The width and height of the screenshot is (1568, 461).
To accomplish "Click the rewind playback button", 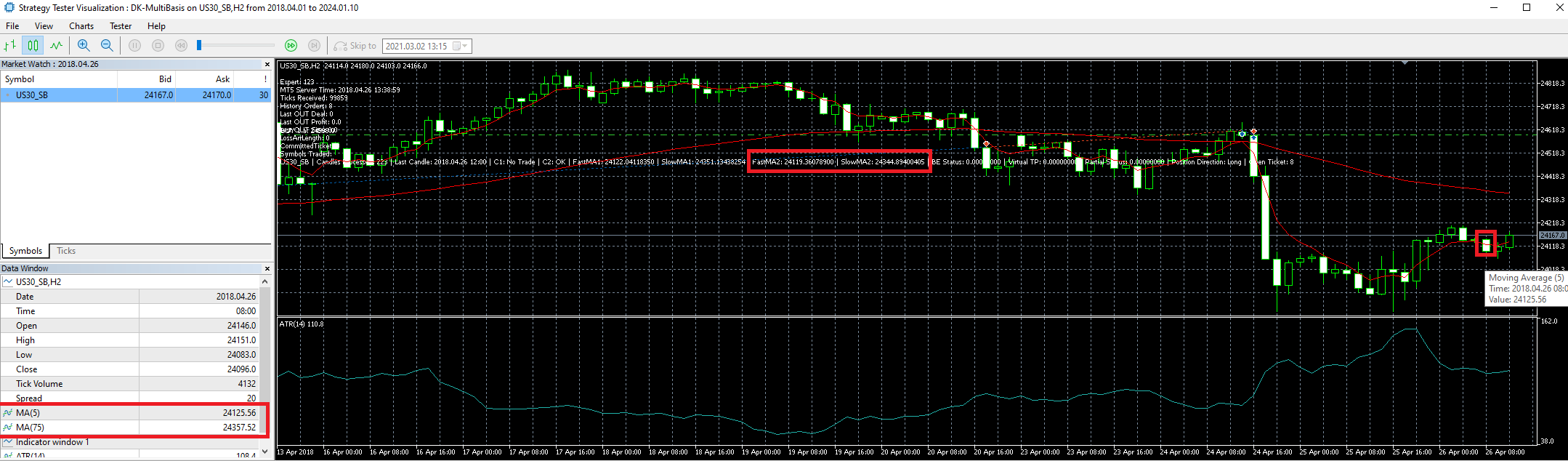I will click(181, 46).
